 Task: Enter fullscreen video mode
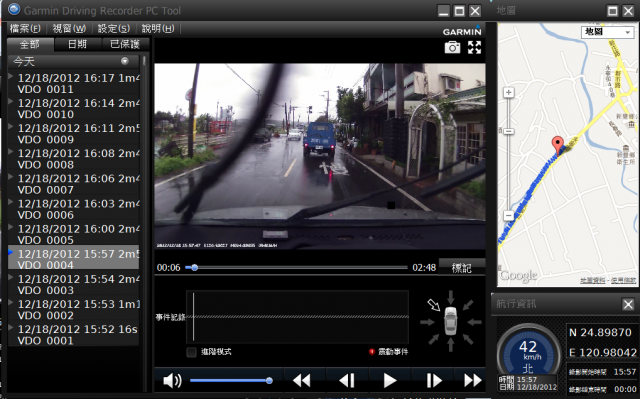(x=474, y=47)
